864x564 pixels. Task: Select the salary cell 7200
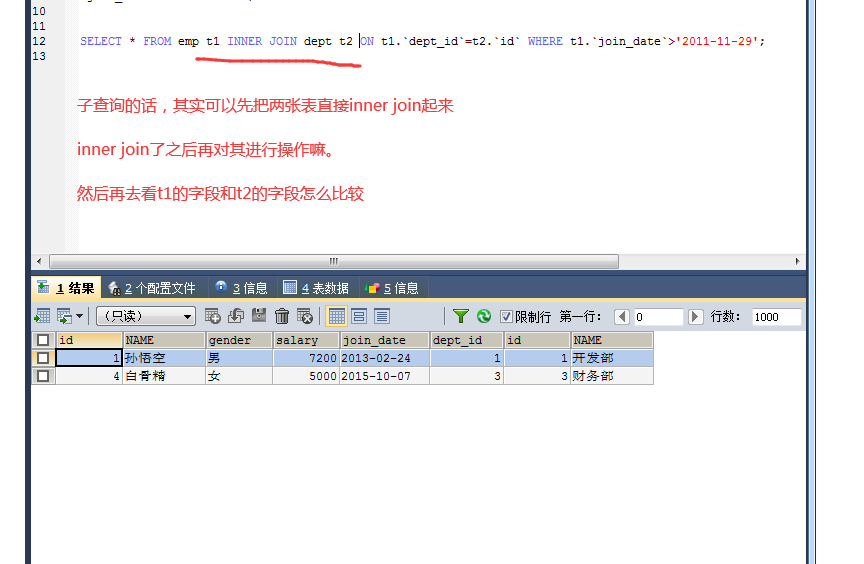(x=306, y=358)
